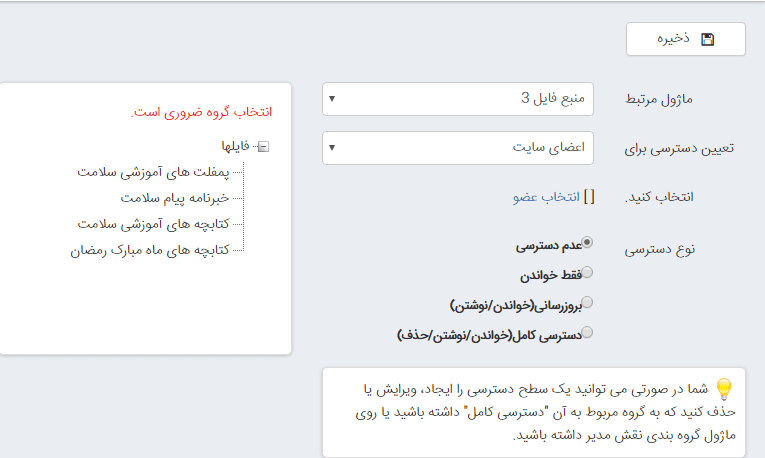This screenshot has width=765, height=458.
Task: Select the فقط خواندن radio option
Action: coord(587,272)
